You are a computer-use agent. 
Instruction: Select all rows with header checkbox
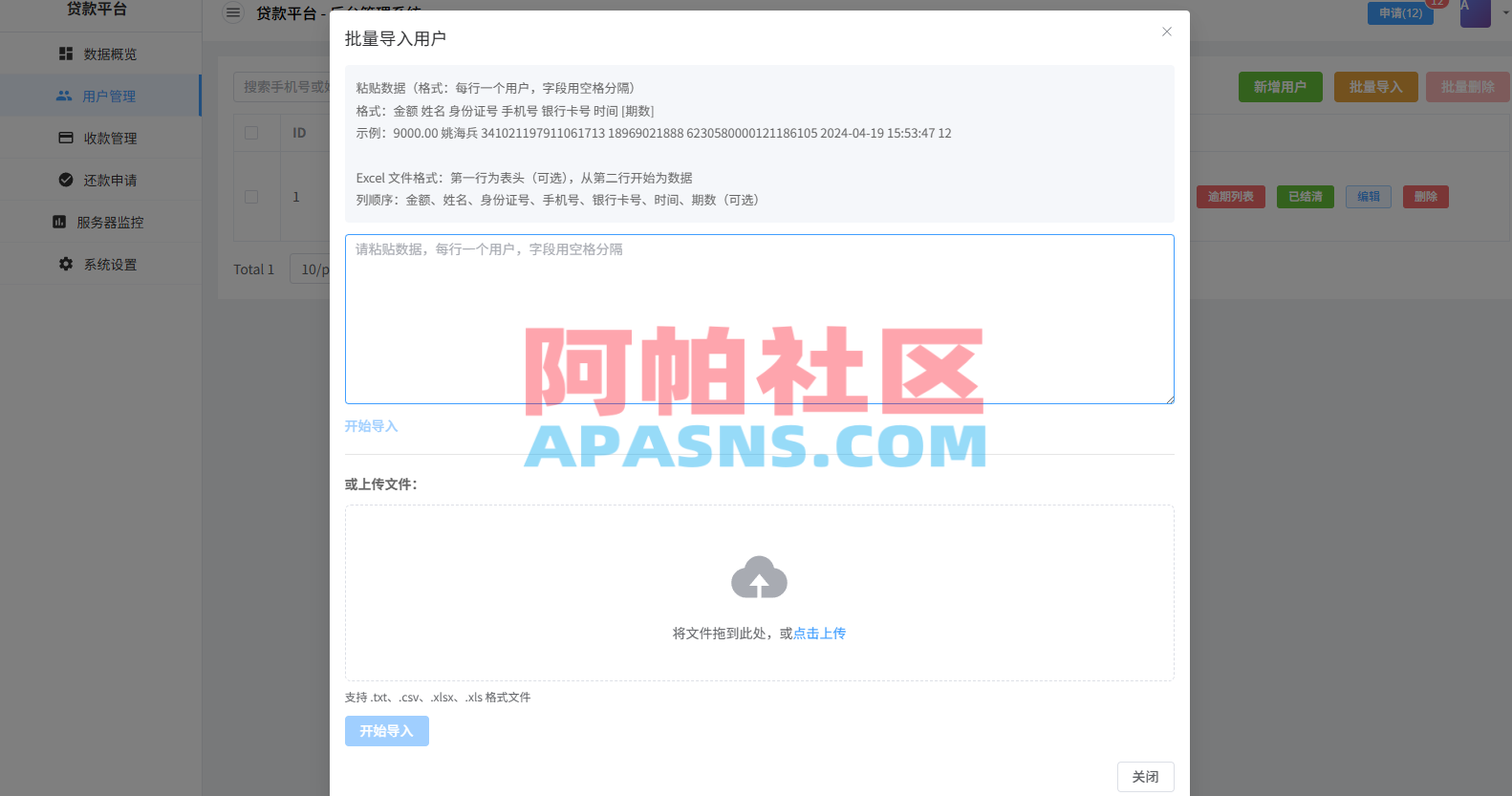(x=251, y=133)
